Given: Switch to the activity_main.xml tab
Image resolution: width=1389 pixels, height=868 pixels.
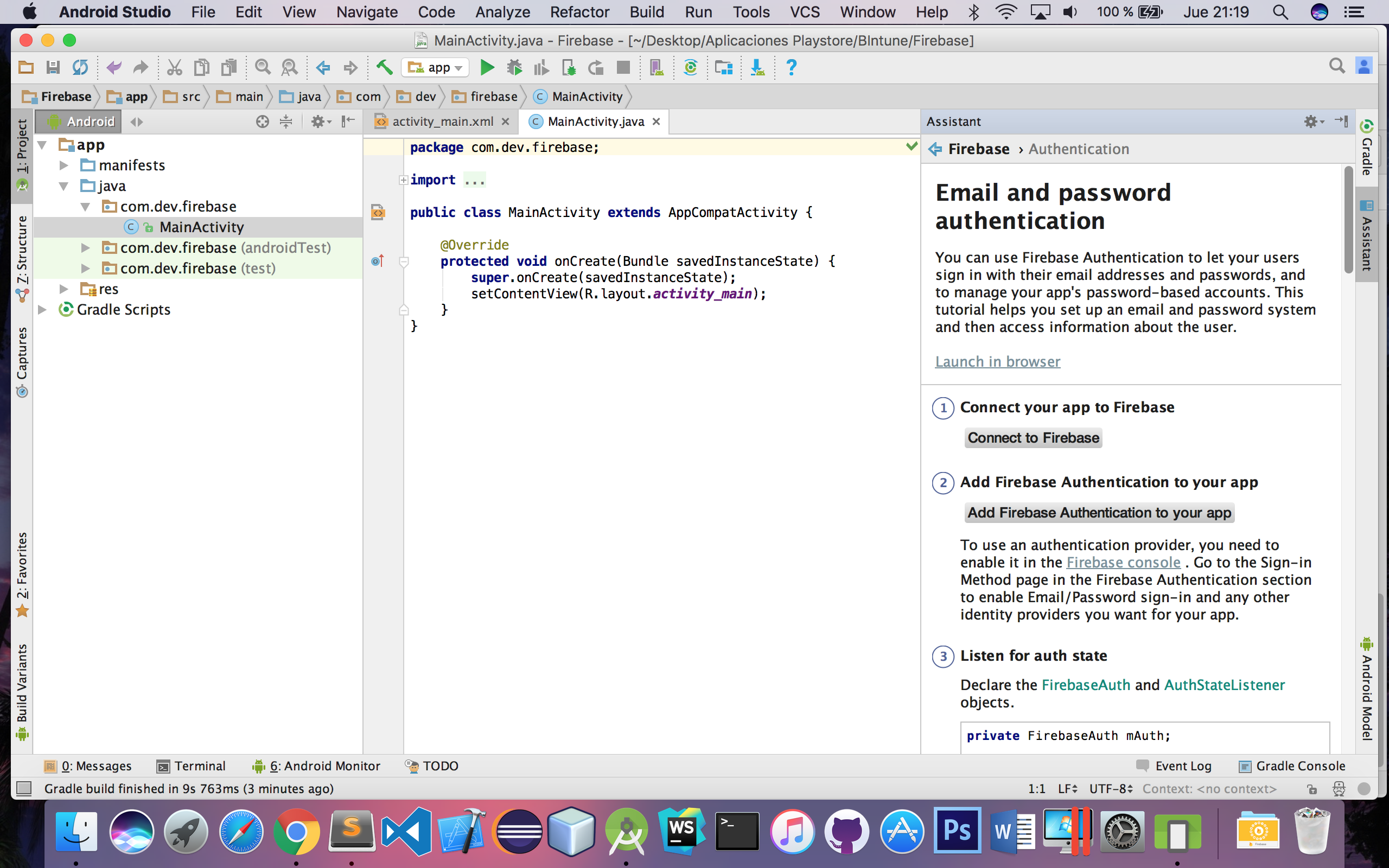Looking at the screenshot, I should tap(442, 122).
